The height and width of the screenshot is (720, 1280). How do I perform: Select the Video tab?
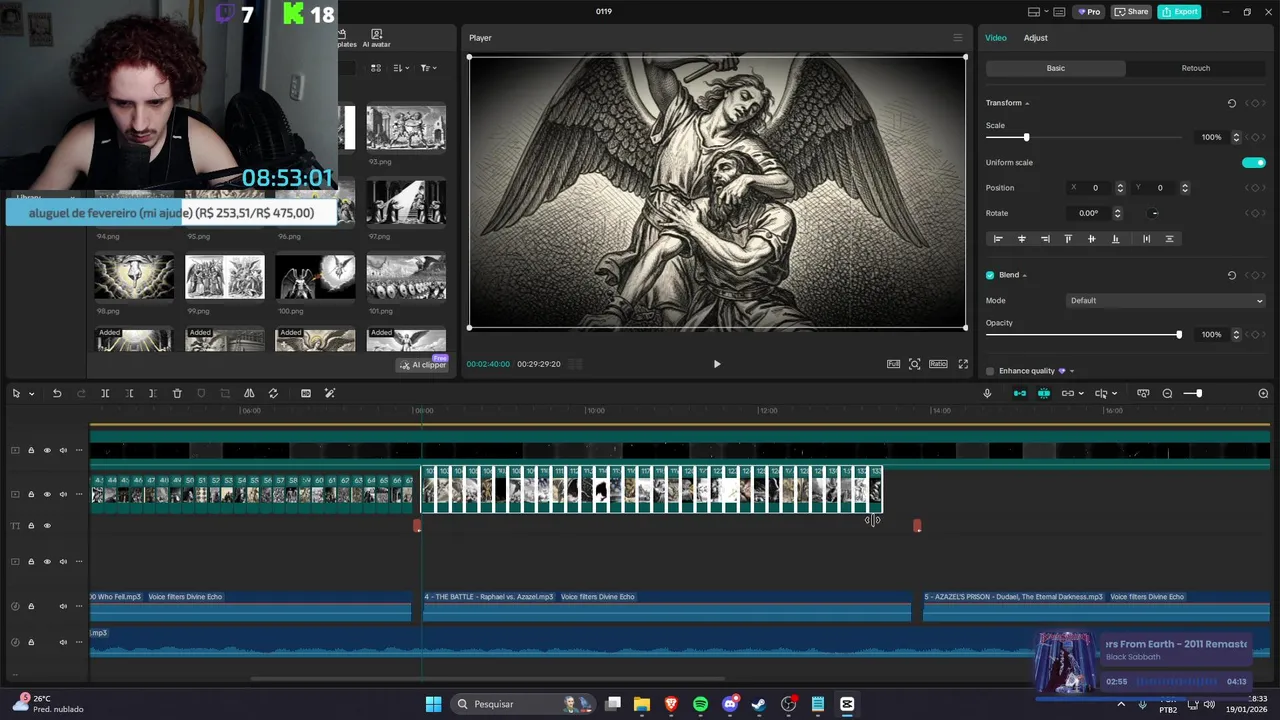point(996,38)
